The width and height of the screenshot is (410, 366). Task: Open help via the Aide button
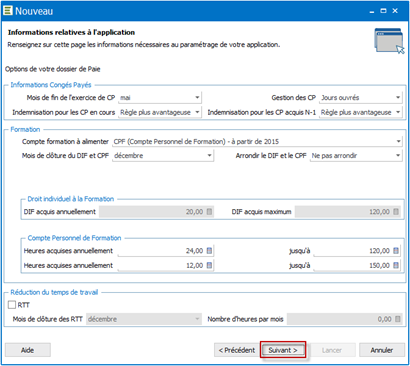pos(28,350)
